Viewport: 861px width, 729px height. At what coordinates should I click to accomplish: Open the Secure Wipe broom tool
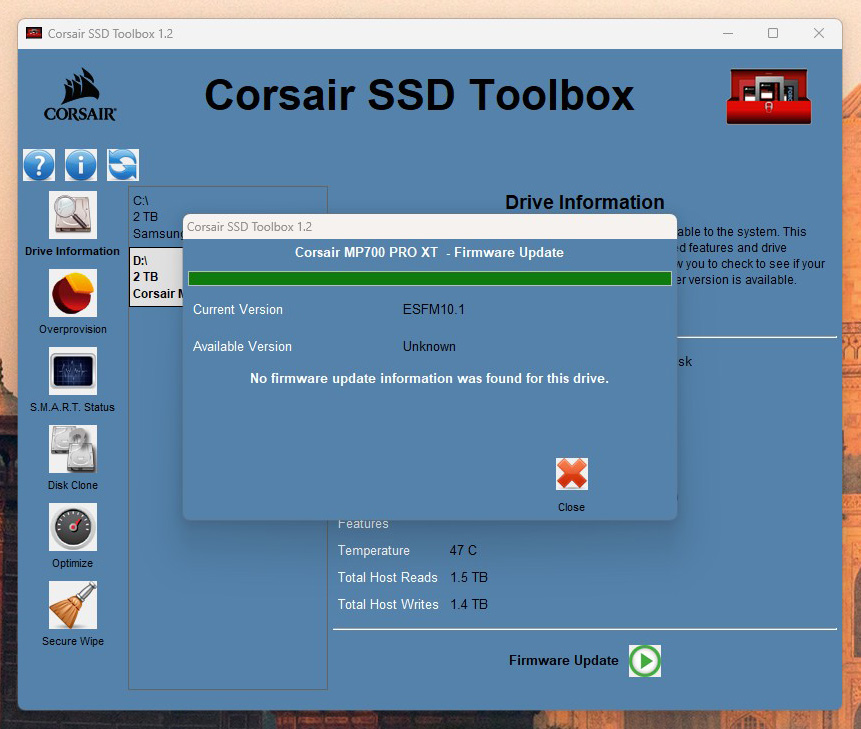coord(73,606)
